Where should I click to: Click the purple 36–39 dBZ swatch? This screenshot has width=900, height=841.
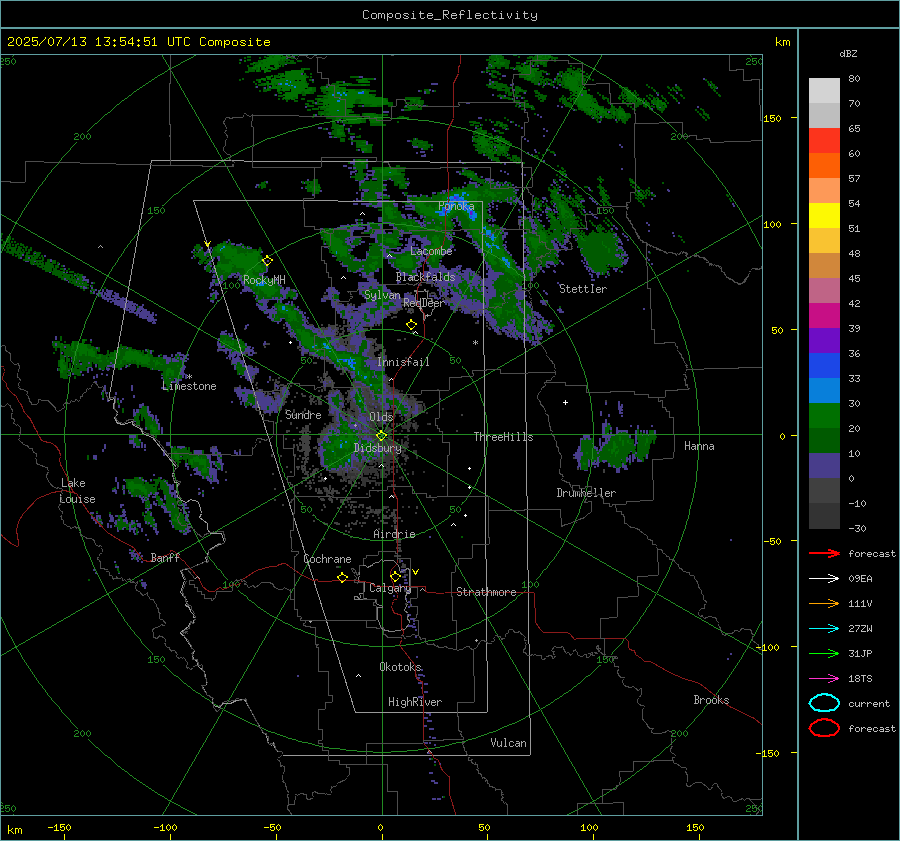[824, 341]
